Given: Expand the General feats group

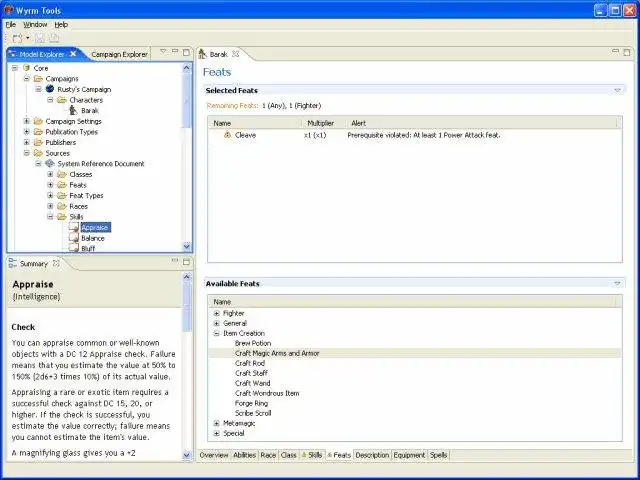Looking at the screenshot, I should point(217,323).
